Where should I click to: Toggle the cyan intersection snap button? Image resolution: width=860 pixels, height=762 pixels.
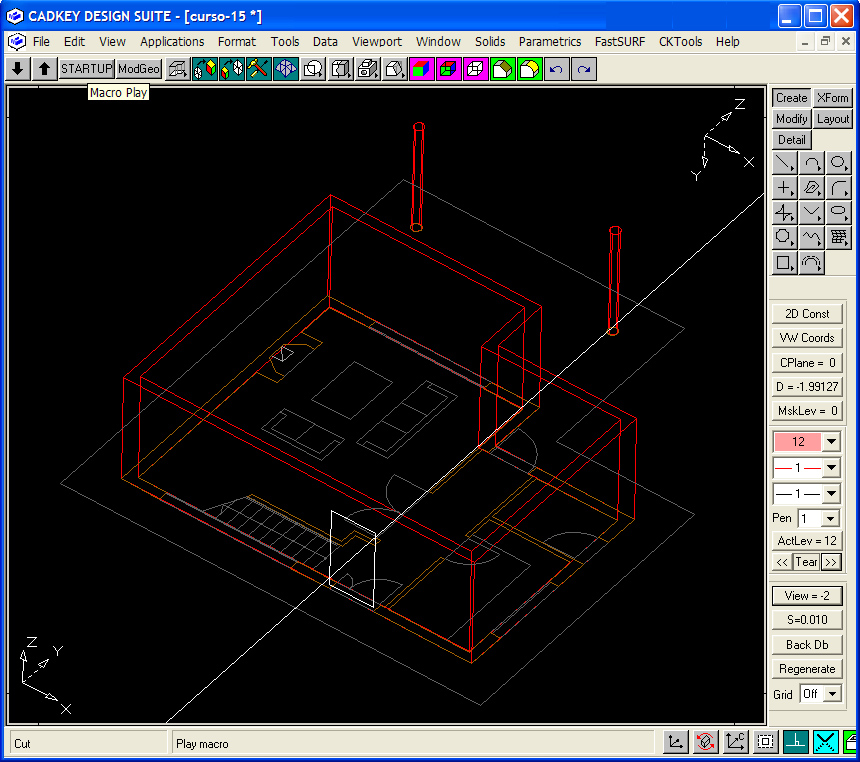click(825, 742)
